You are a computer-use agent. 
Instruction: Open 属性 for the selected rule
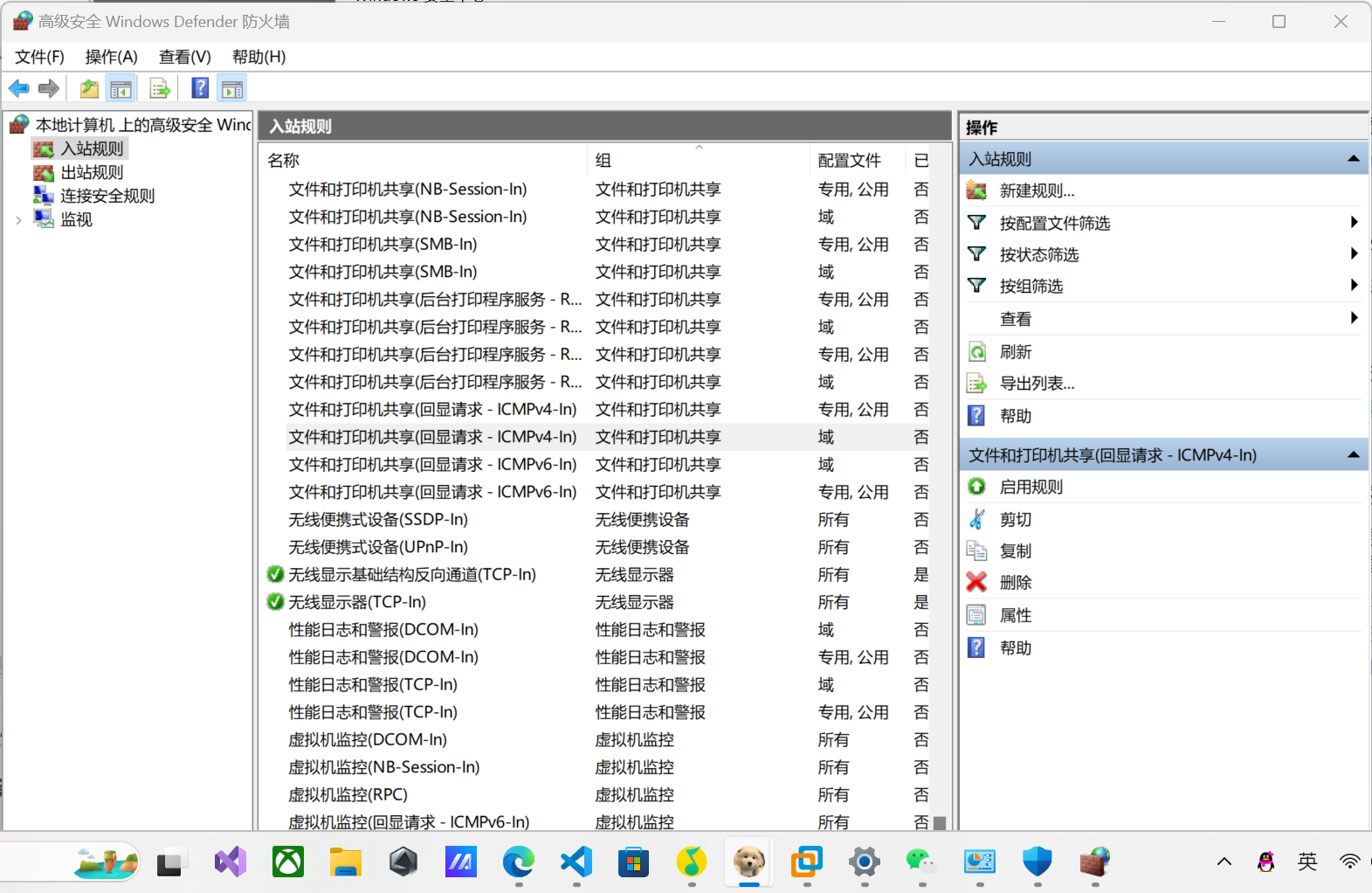1016,615
